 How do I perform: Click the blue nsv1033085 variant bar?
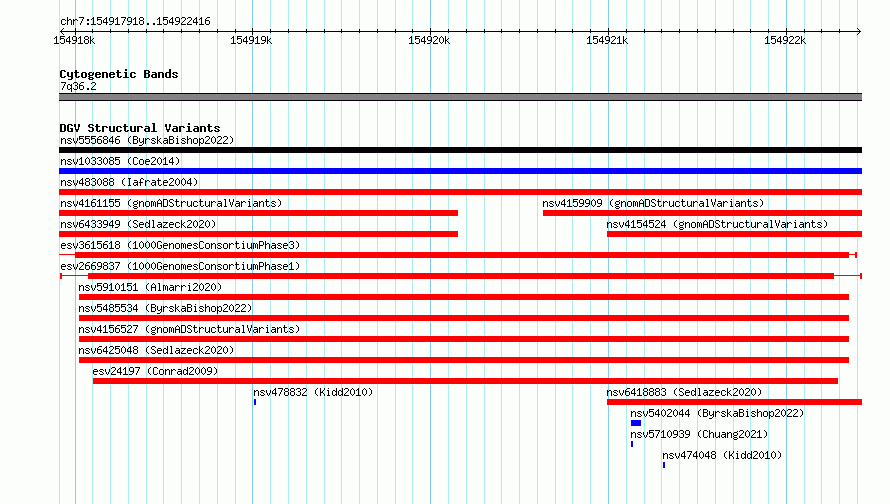(x=460, y=171)
